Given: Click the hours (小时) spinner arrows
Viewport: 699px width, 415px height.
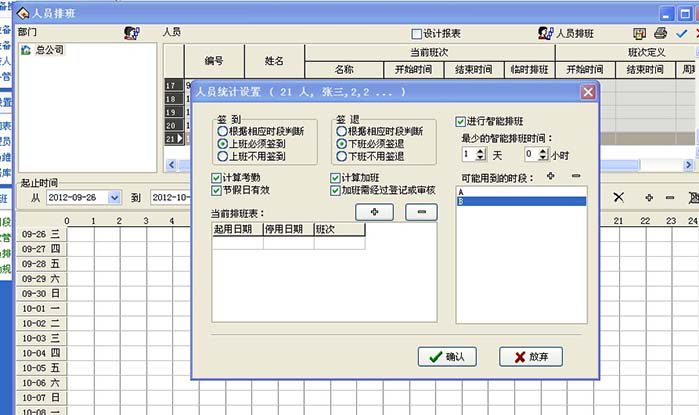Looking at the screenshot, I should (543, 154).
